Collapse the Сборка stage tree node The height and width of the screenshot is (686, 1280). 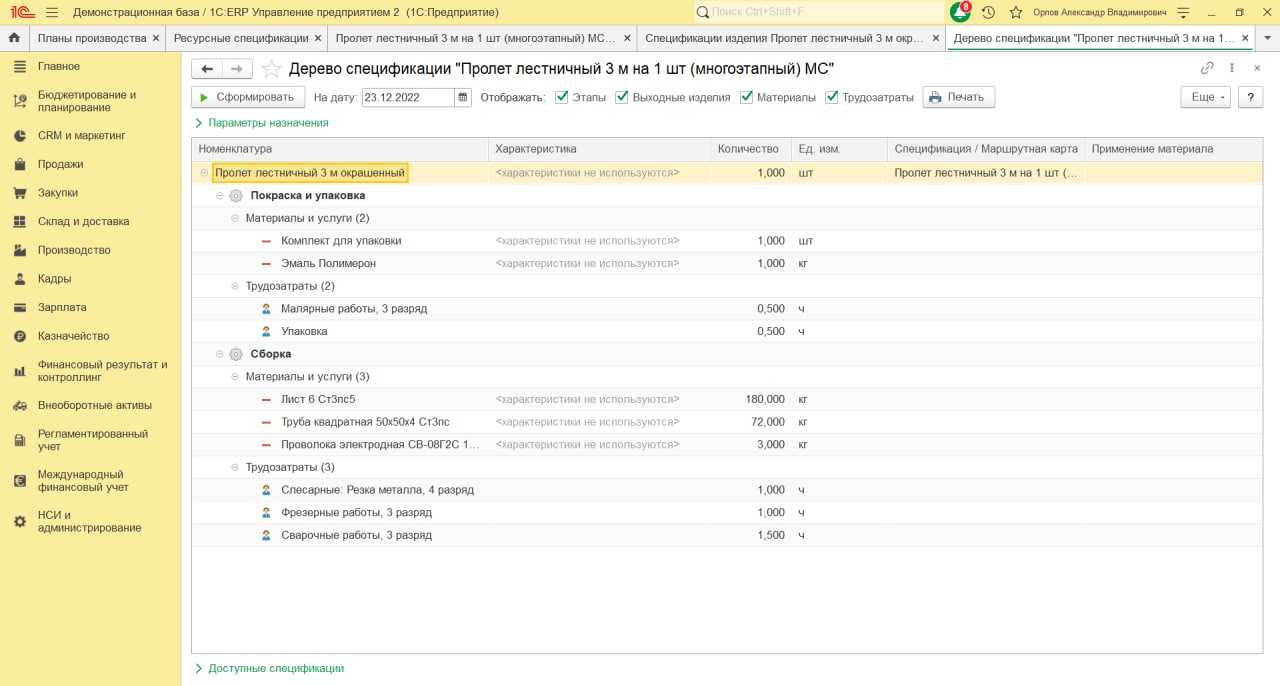click(220, 354)
